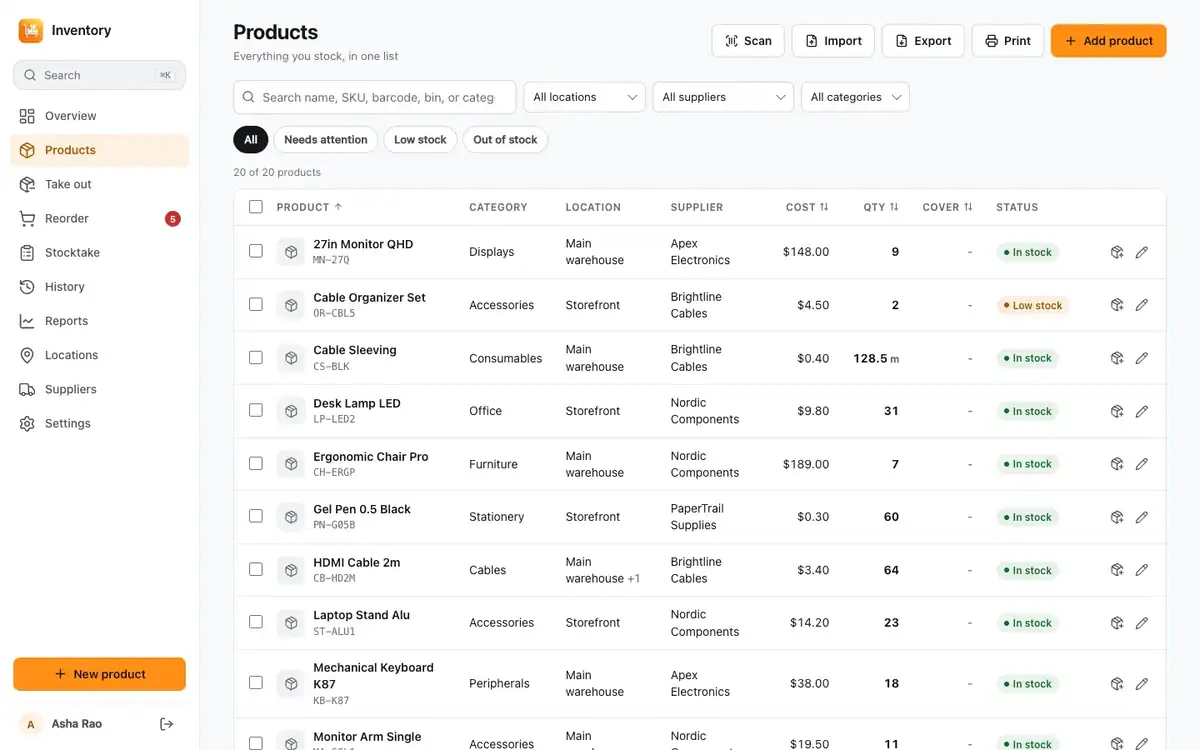This screenshot has width=1200, height=750.
Task: Click the adjust stock icon for 27in Monitor QHD
Action: 1117,252
